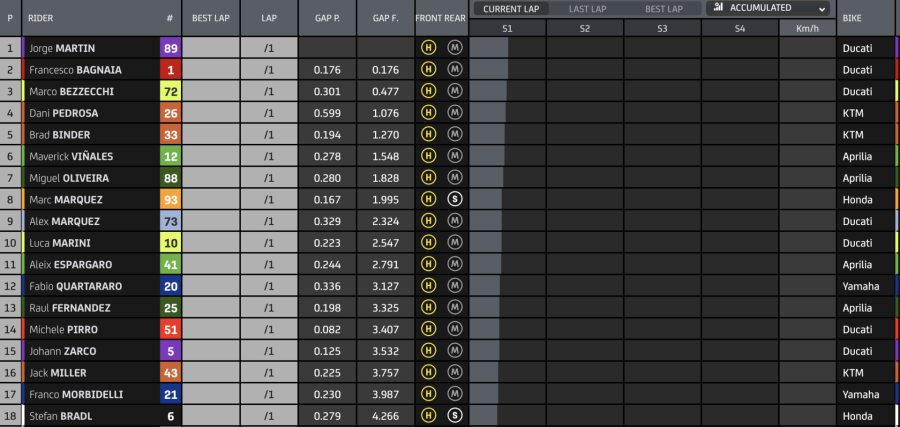This screenshot has width=900, height=427.
Task: Sort by the RIDER column header
Action: click(40, 18)
